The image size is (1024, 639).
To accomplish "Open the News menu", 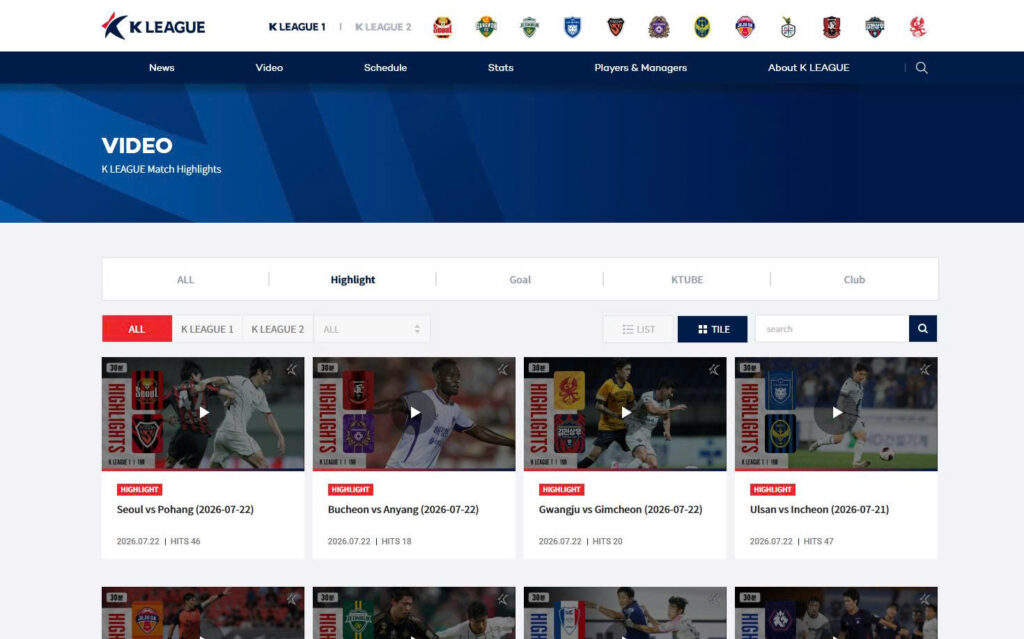I will tap(161, 67).
